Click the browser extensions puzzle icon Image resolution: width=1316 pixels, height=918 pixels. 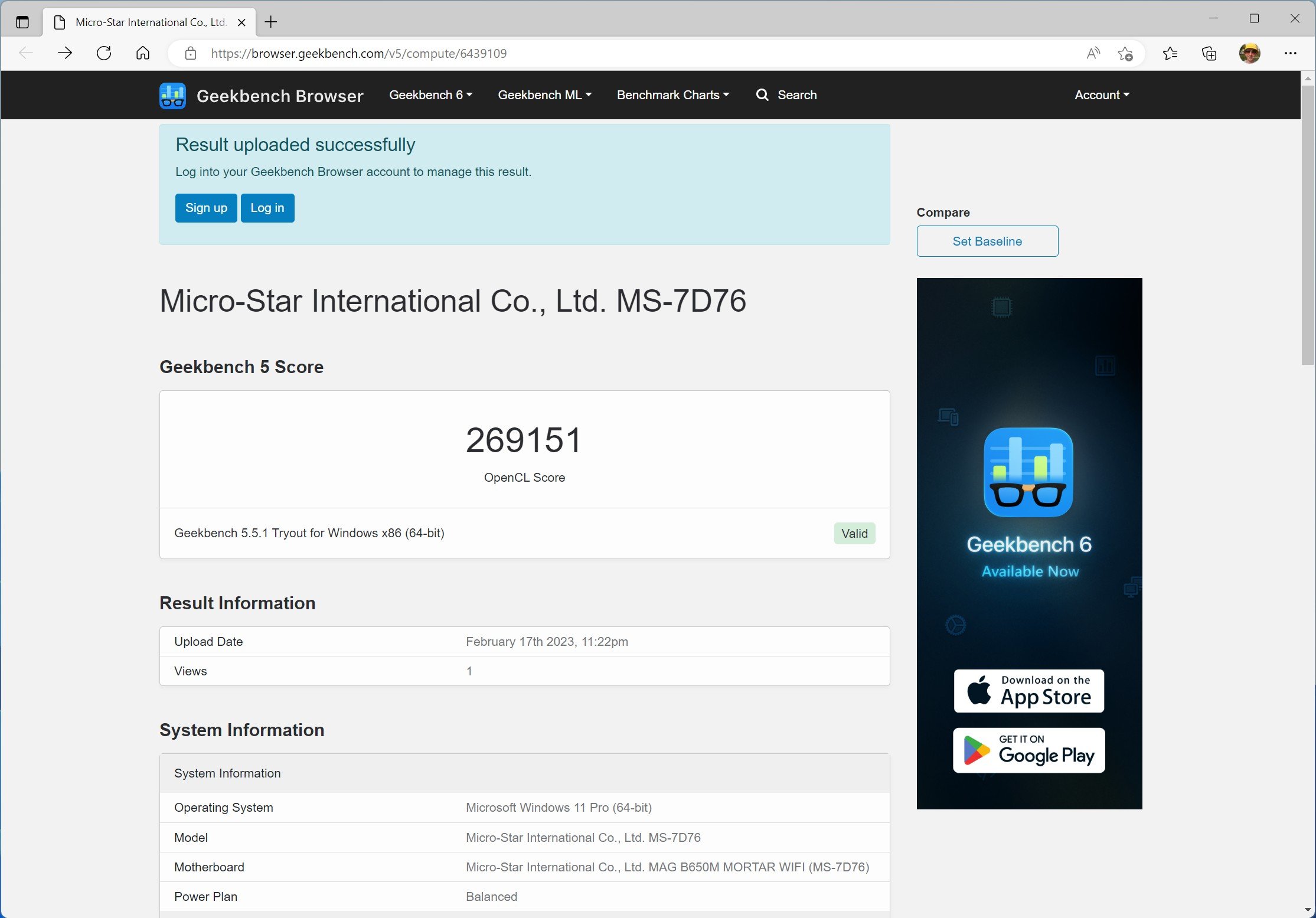[x=1210, y=53]
